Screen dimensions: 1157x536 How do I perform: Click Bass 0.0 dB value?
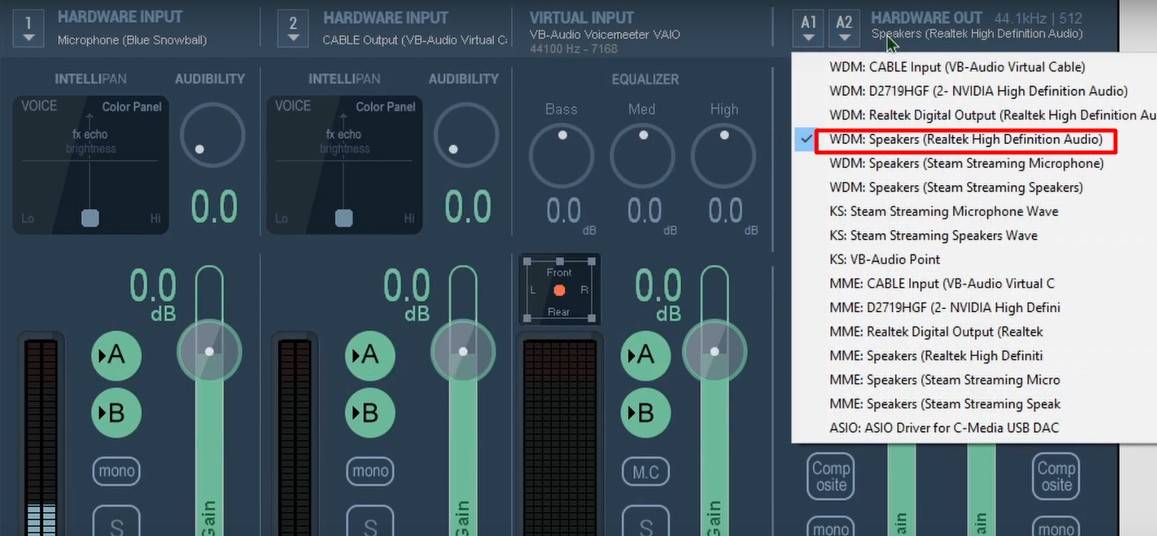563,211
